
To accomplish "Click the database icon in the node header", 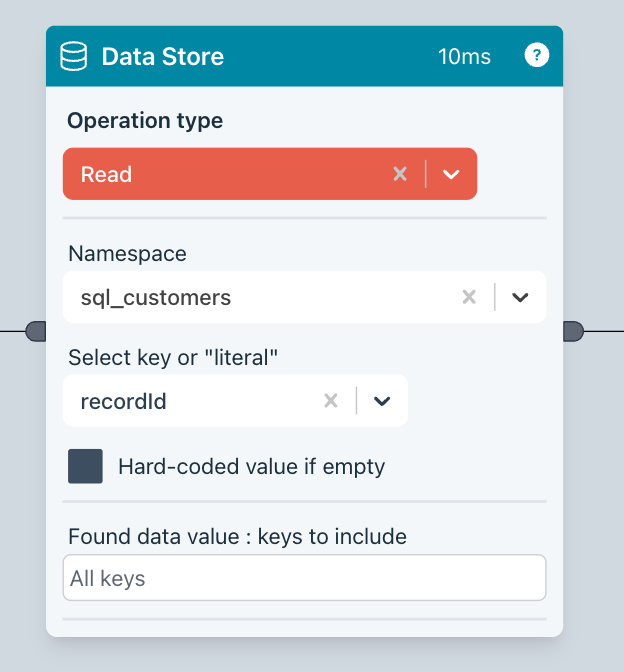I will coord(74,56).
